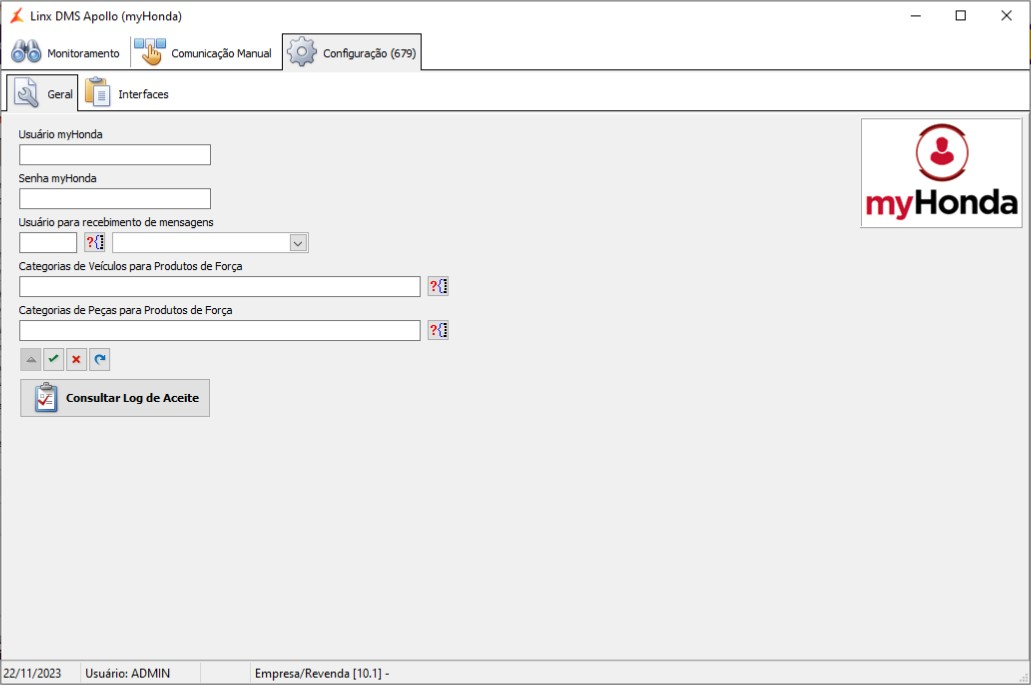Refresh settings with the blue arrow
1031x685 pixels.
99,360
